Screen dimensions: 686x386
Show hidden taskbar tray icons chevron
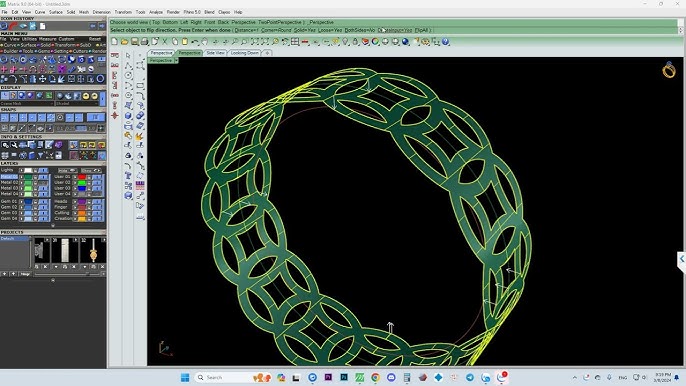[x=574, y=377]
